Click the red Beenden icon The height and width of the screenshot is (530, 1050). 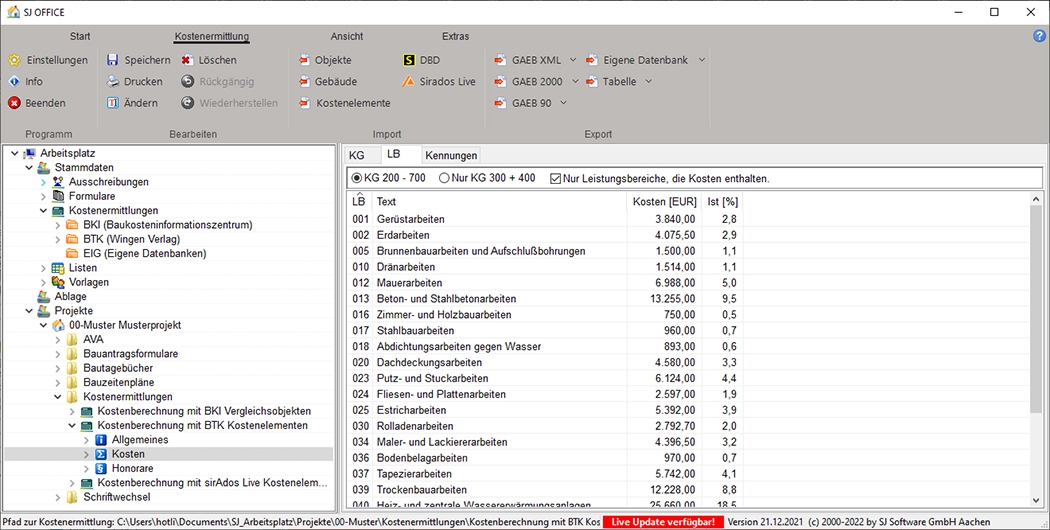[x=14, y=103]
